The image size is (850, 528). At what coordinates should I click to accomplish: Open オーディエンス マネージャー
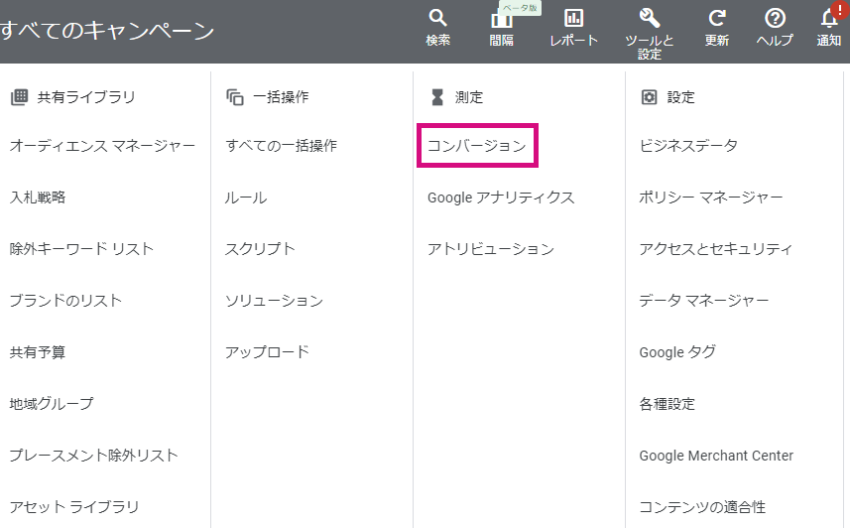tap(102, 145)
